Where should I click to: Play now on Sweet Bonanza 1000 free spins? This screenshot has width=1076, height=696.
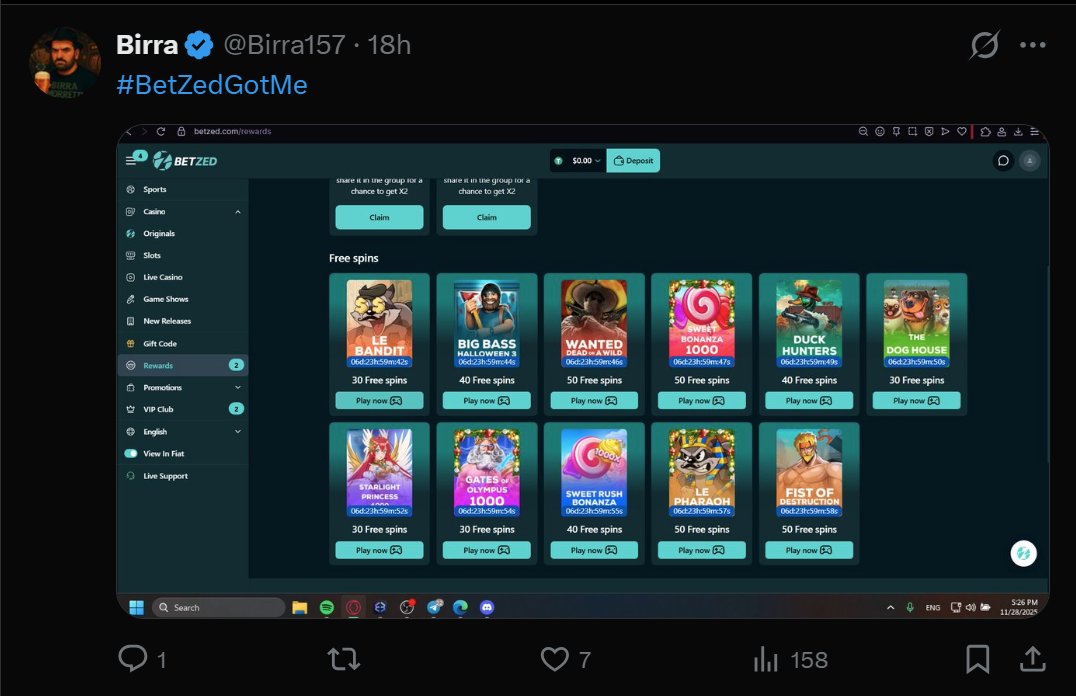[701, 399]
